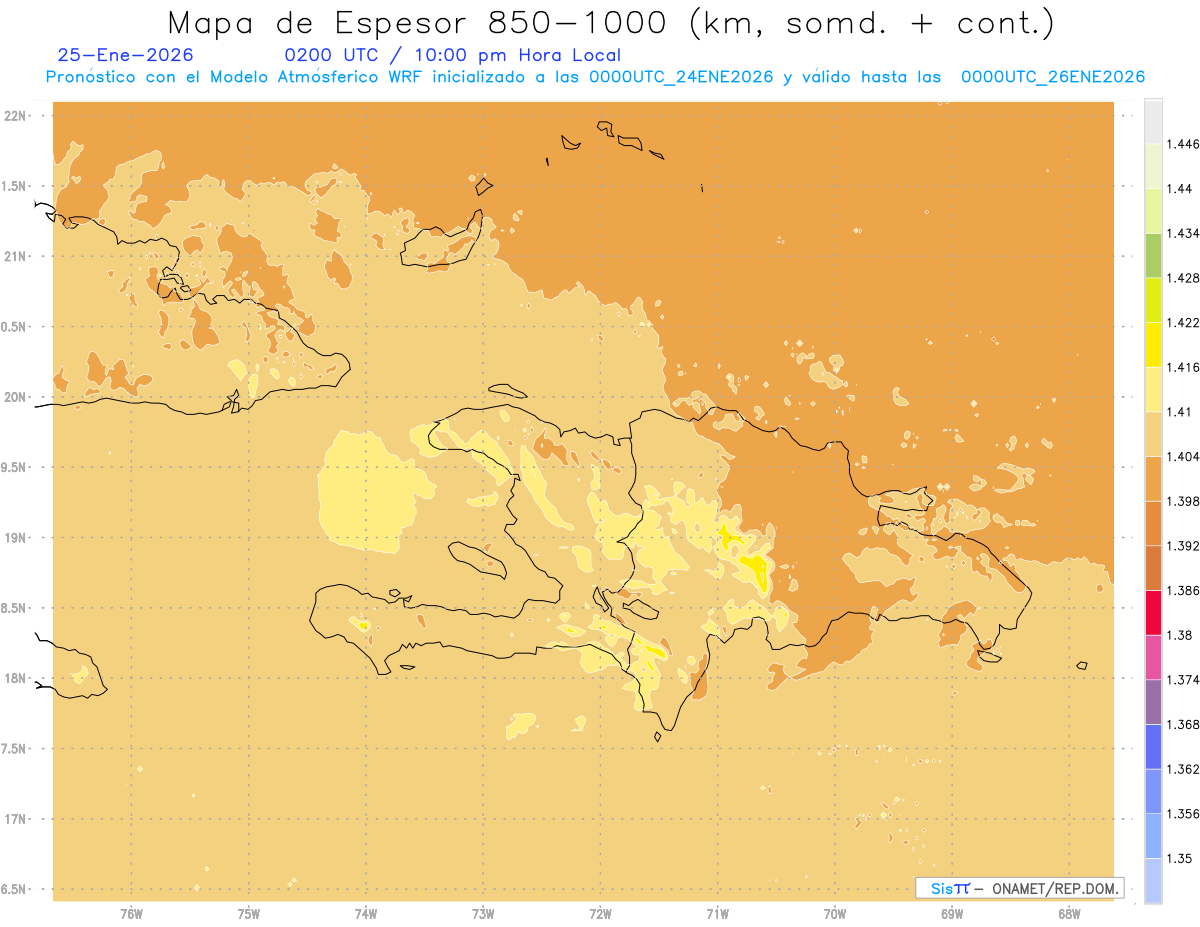Click the '19N' latitude label
Screen dimensions: 1200x927
14,538
